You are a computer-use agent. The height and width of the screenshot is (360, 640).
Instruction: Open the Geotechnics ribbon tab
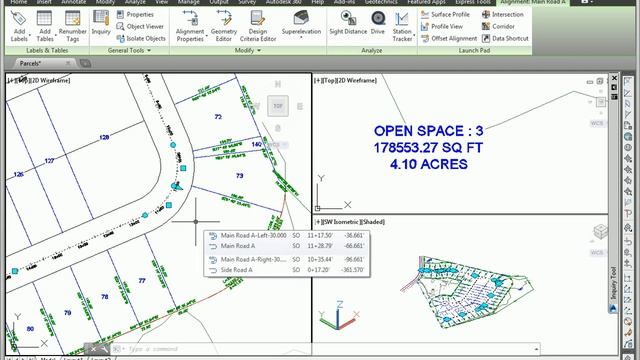[382, 2]
